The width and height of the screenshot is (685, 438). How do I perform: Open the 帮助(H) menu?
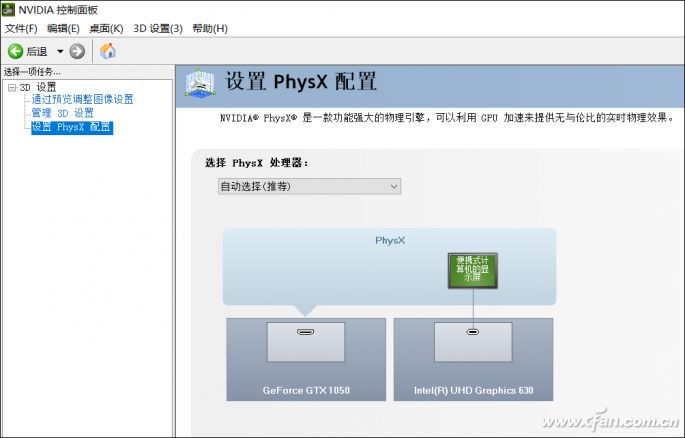pyautogui.click(x=210, y=28)
